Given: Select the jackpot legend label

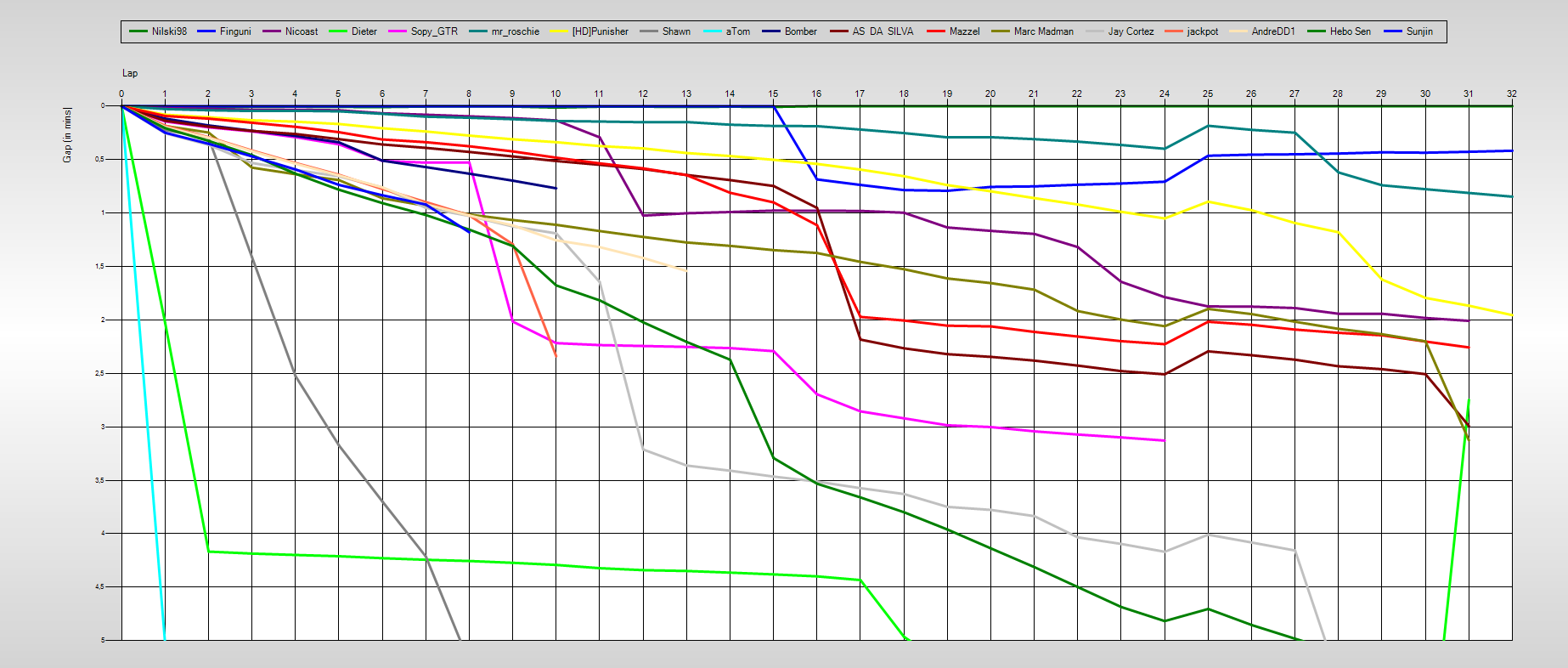Looking at the screenshot, I should 1202,31.
